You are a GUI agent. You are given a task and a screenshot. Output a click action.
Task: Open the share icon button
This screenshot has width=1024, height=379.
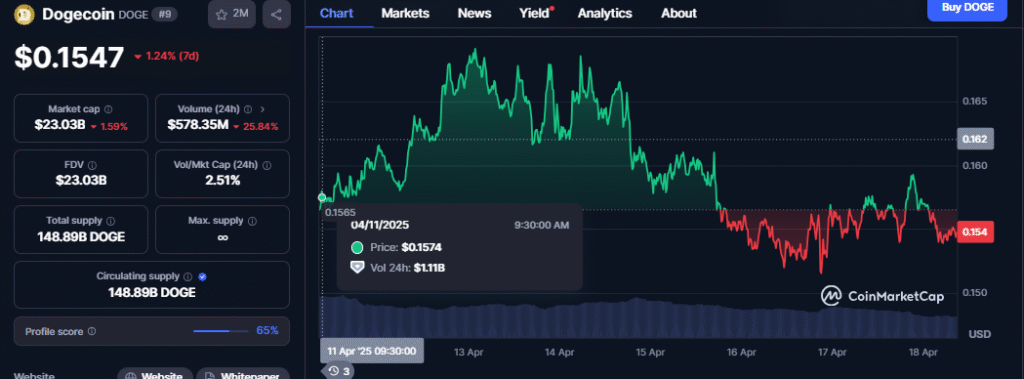276,14
